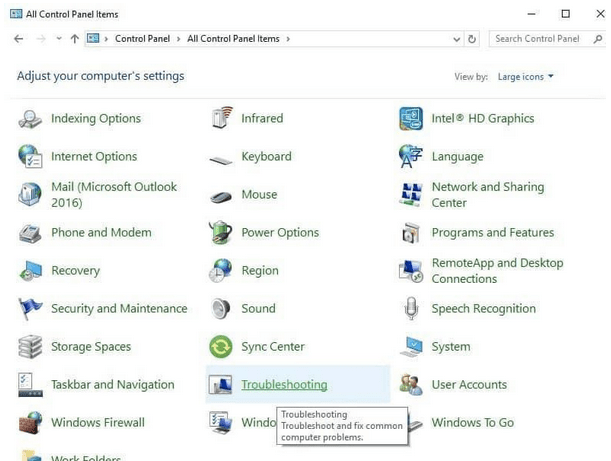Click the Taskbar and Navigation label
Screen dimensions: 611x461
113,385
